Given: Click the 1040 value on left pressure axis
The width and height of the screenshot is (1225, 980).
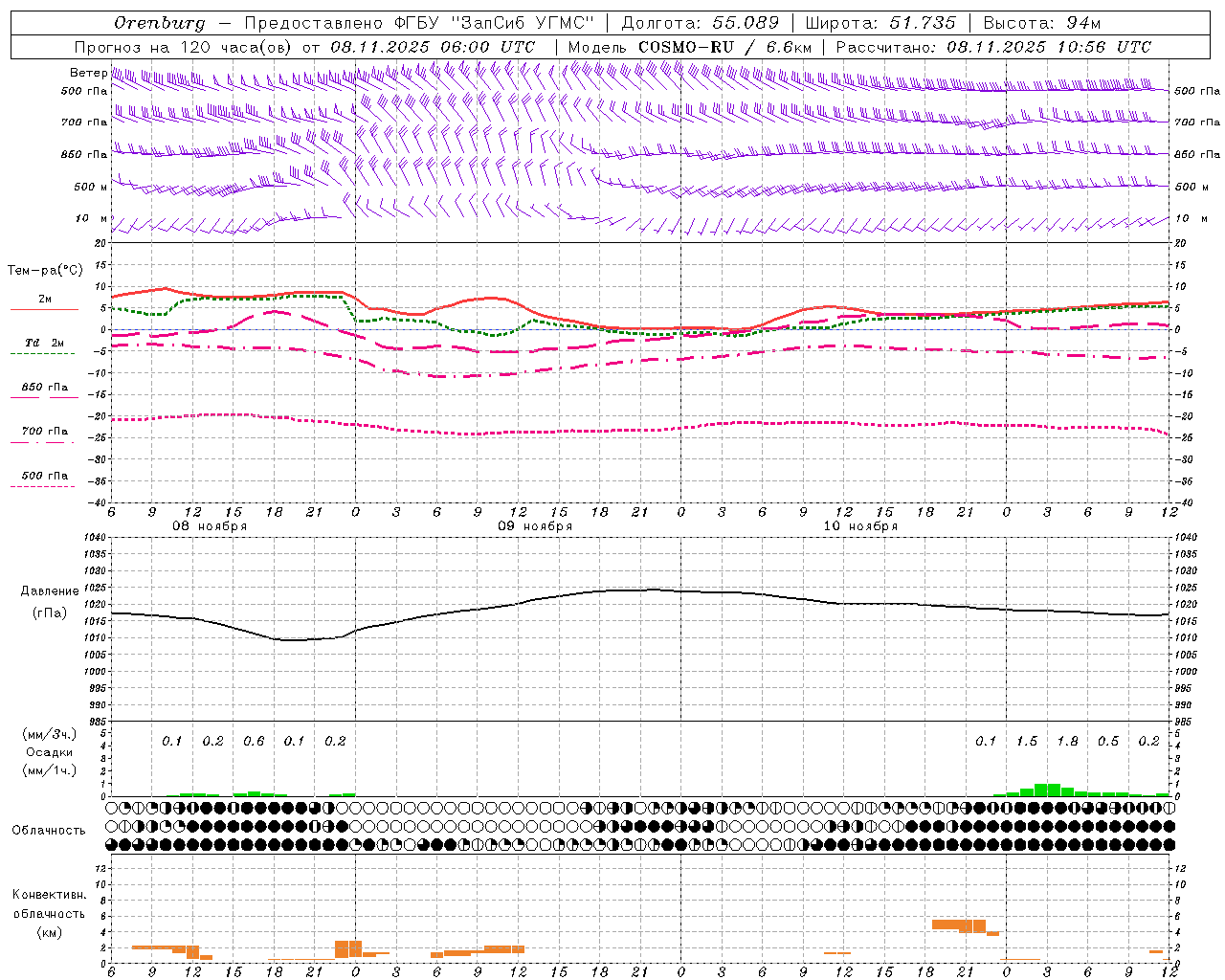Looking at the screenshot, I should (93, 538).
